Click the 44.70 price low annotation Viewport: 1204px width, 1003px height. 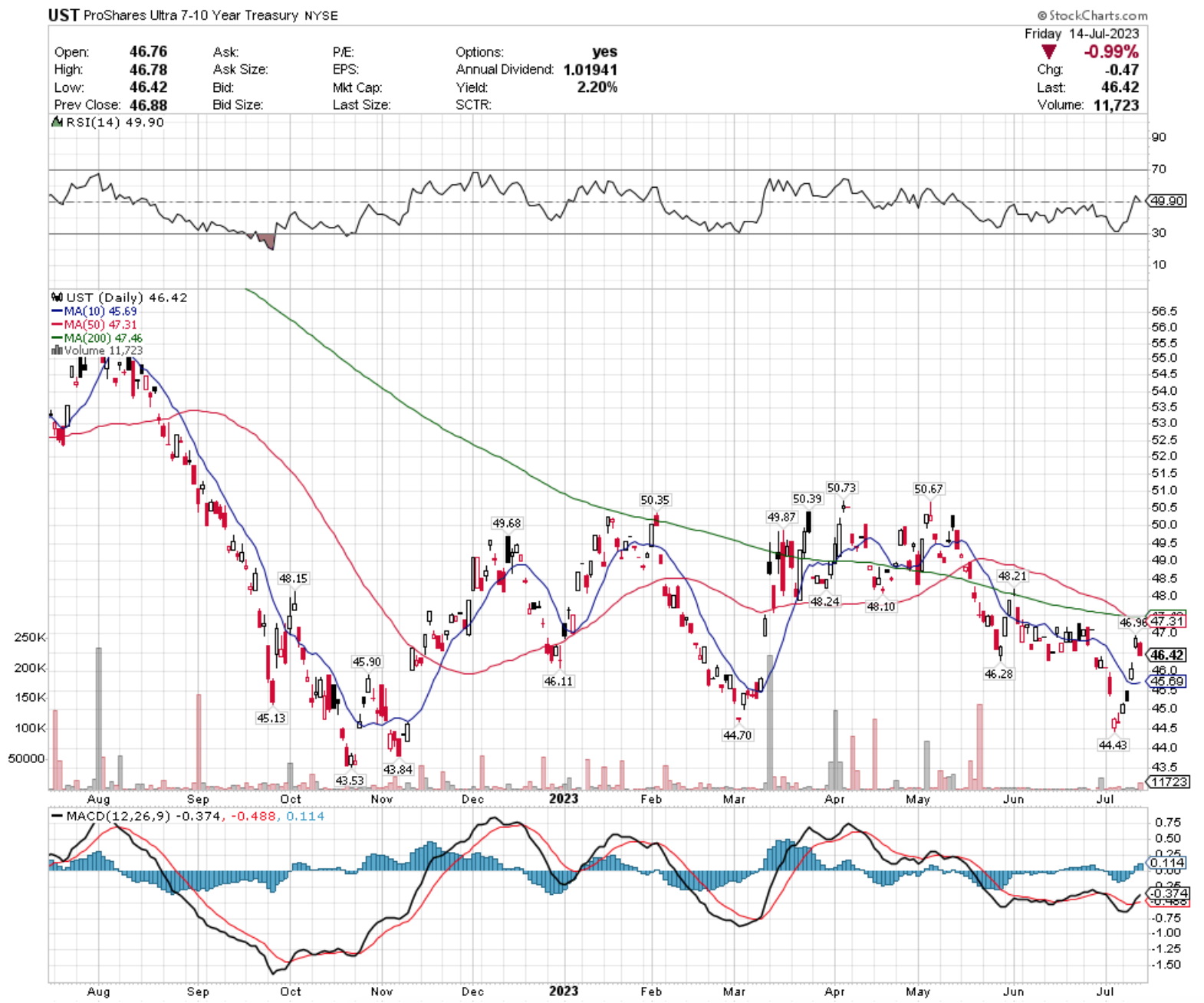pos(737,735)
